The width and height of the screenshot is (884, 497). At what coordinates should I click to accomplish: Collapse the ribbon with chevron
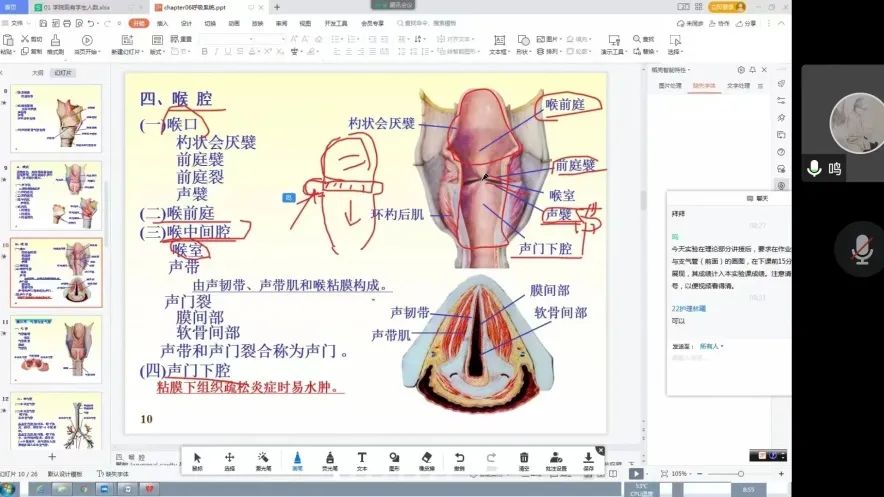click(x=781, y=23)
